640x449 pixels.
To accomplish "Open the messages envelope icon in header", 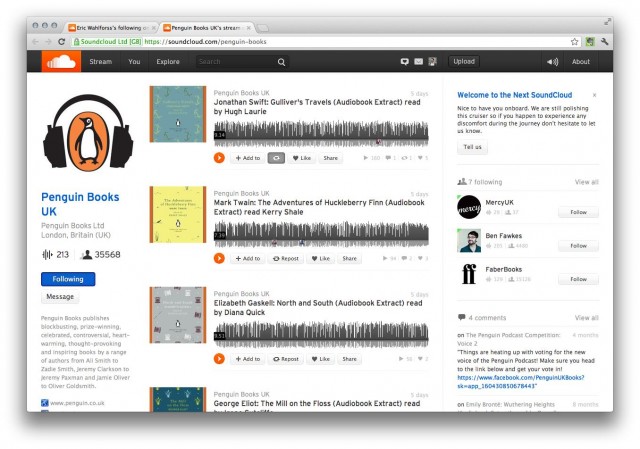I will pyautogui.click(x=419, y=62).
